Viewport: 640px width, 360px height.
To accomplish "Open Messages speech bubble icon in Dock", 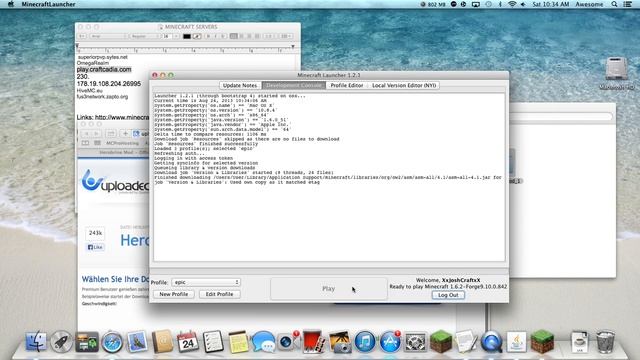I will click(264, 342).
